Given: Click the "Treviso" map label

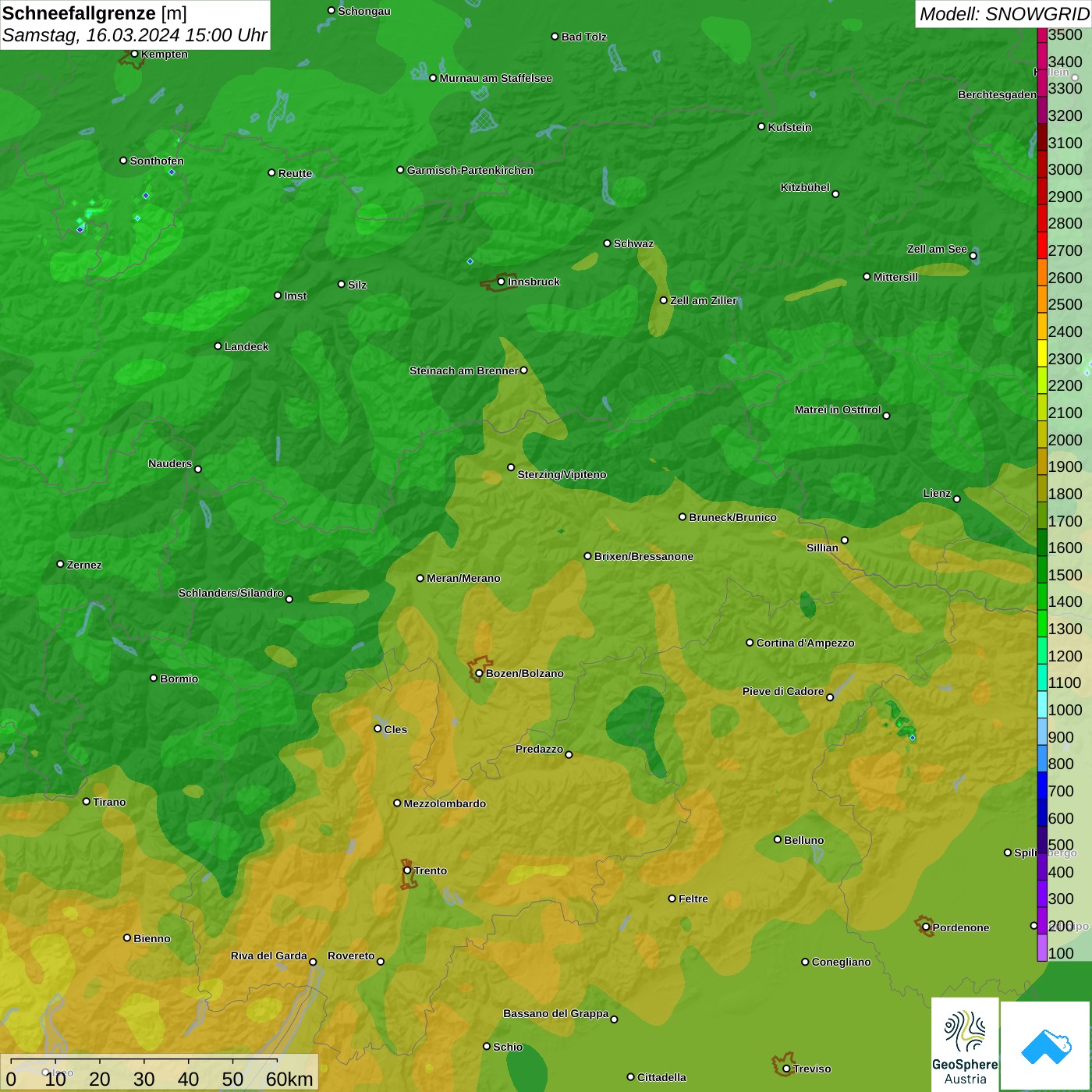Looking at the screenshot, I should [x=812, y=1069].
